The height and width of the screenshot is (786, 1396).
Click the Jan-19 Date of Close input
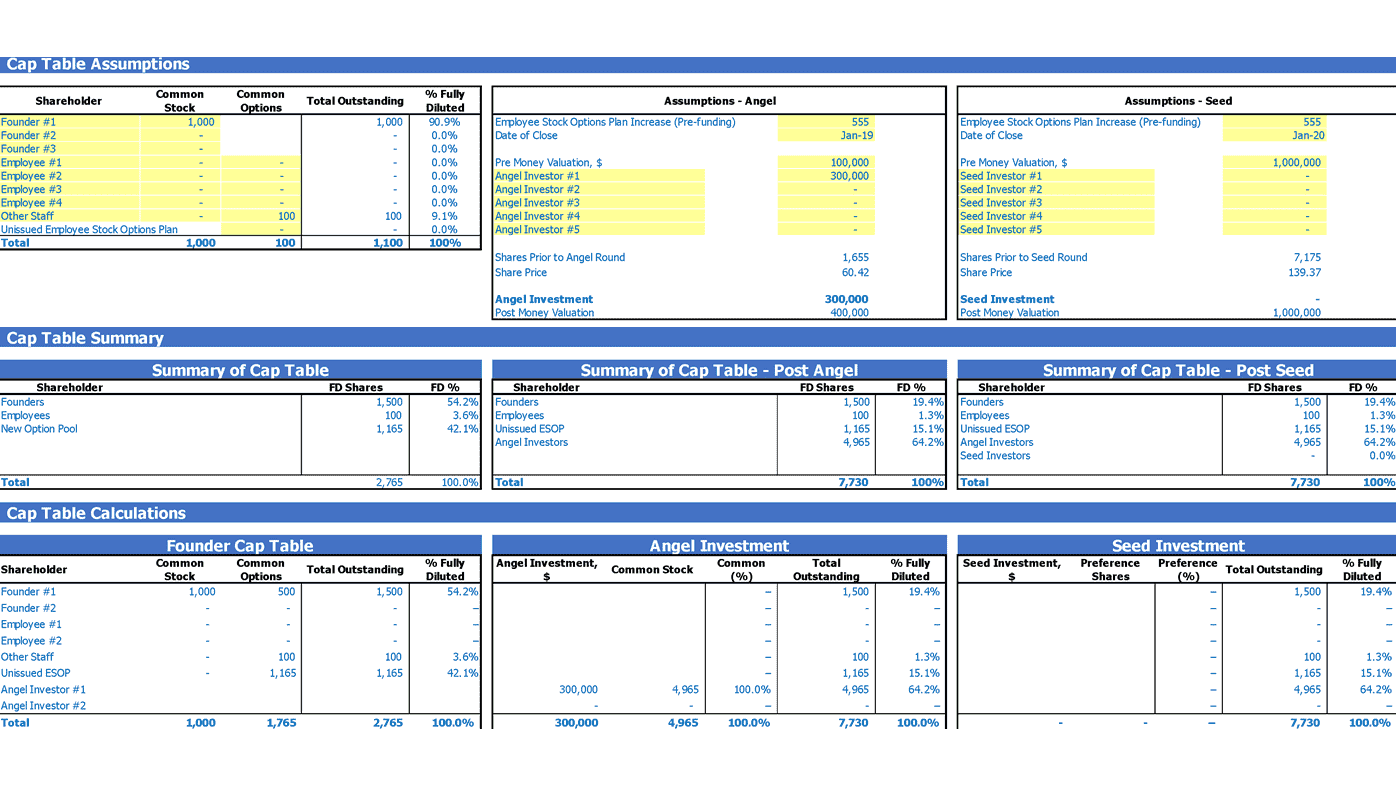(x=826, y=135)
